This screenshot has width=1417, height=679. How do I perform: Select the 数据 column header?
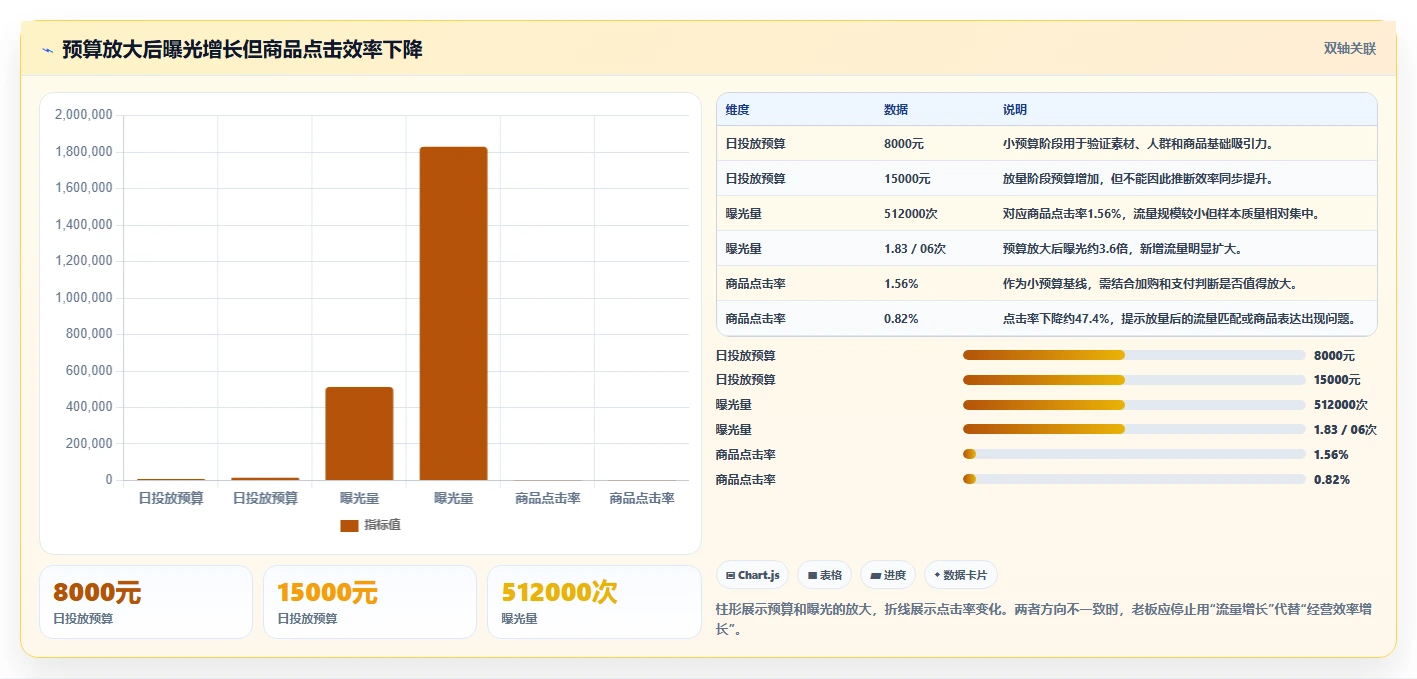[x=896, y=110]
